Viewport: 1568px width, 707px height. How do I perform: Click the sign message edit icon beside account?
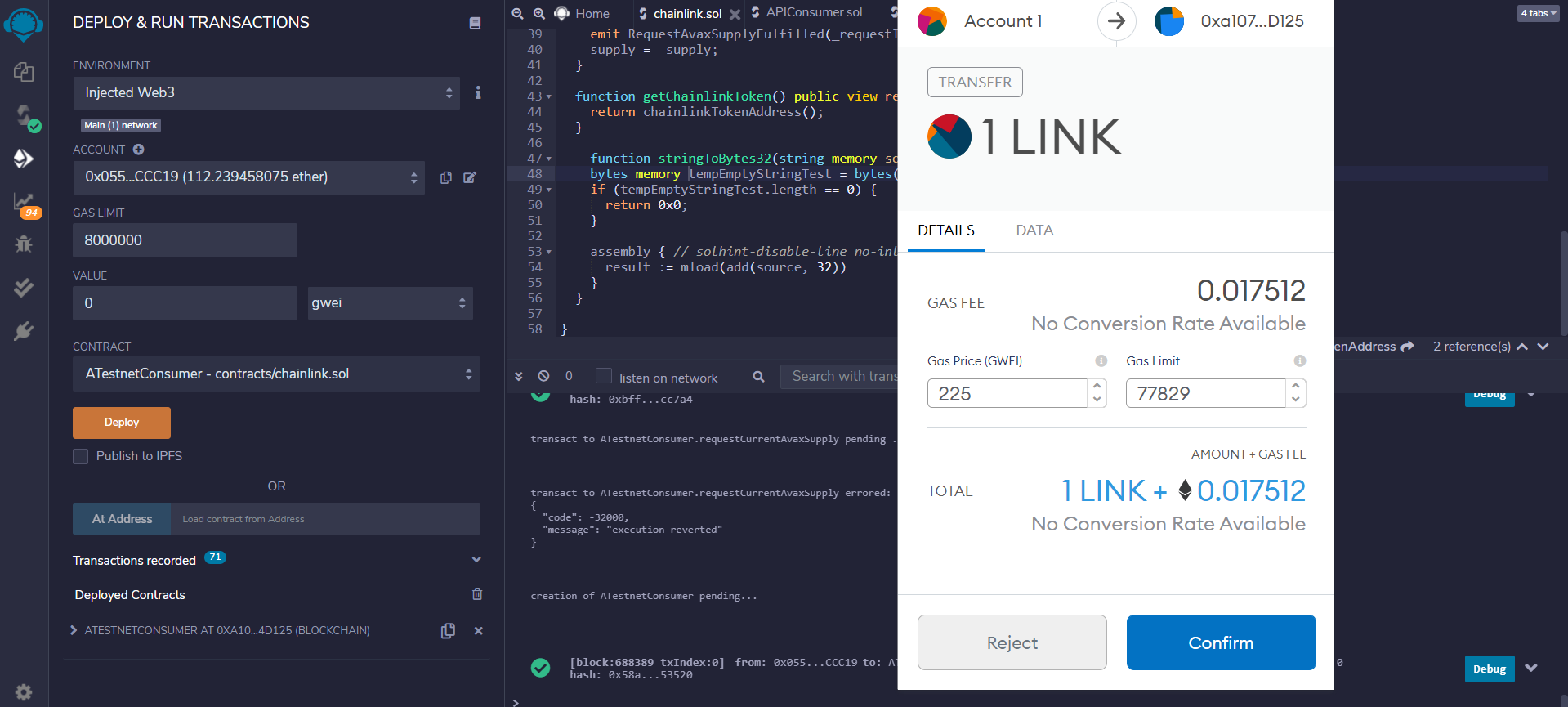point(470,177)
